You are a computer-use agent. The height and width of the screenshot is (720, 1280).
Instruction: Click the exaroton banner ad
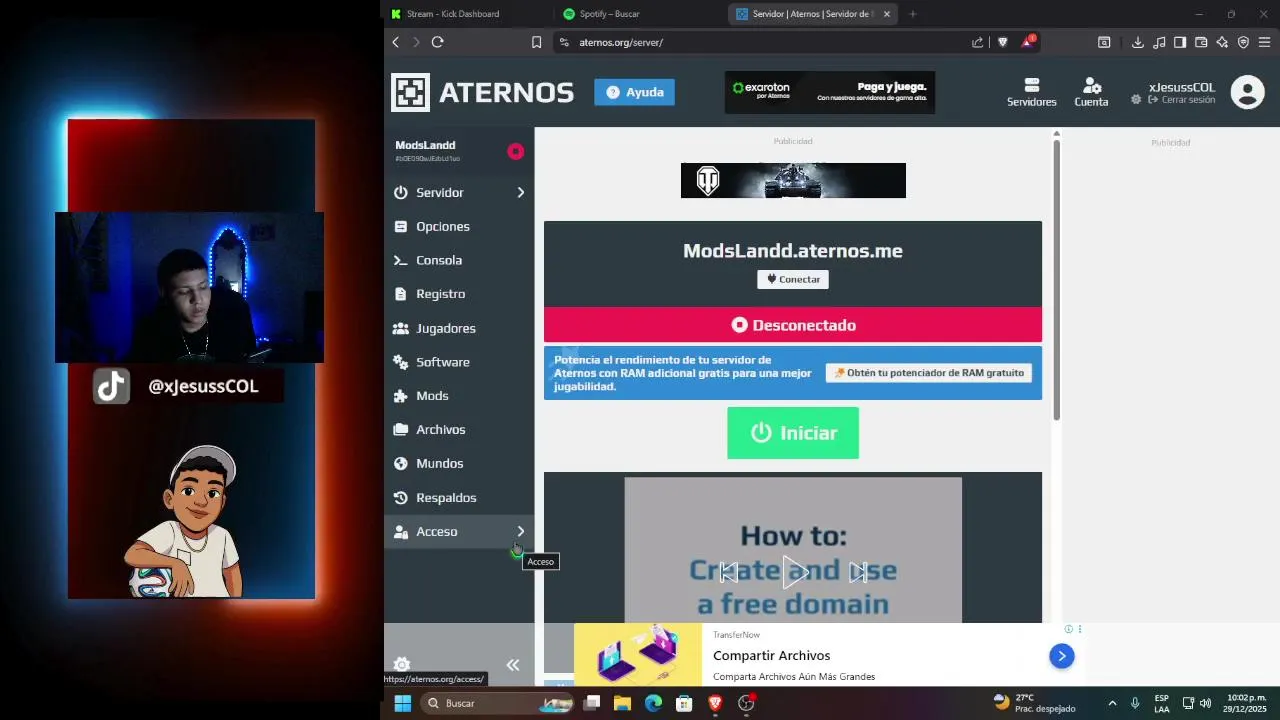[x=830, y=92]
